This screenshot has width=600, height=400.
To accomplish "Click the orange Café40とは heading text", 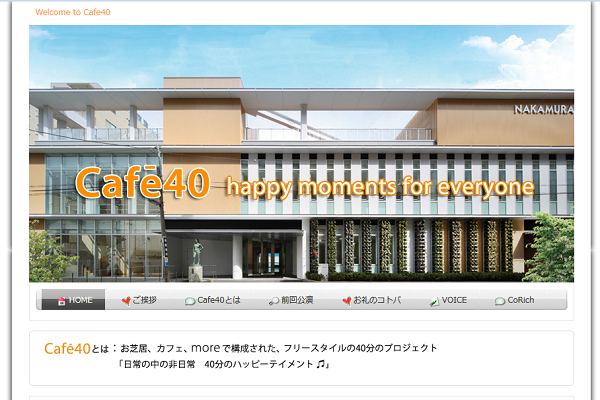I will [75, 348].
